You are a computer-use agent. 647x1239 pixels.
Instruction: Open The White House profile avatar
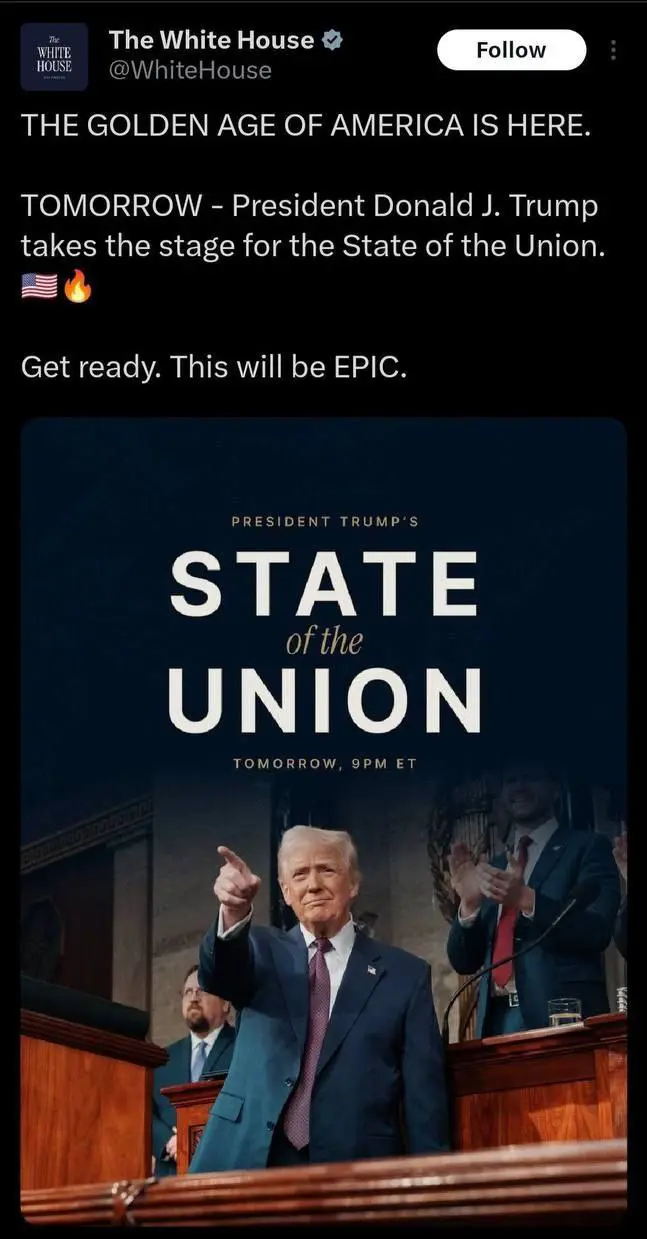tap(55, 56)
